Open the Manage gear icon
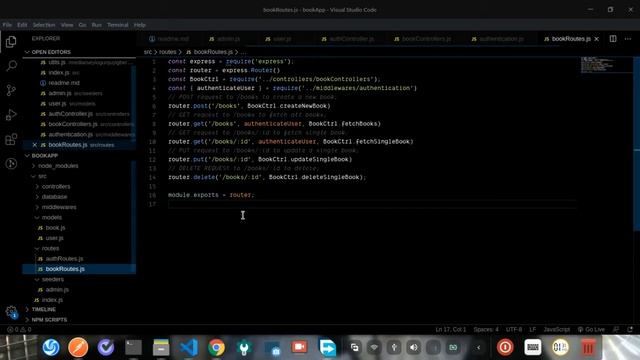Screen dimensions: 640x360 11,312
